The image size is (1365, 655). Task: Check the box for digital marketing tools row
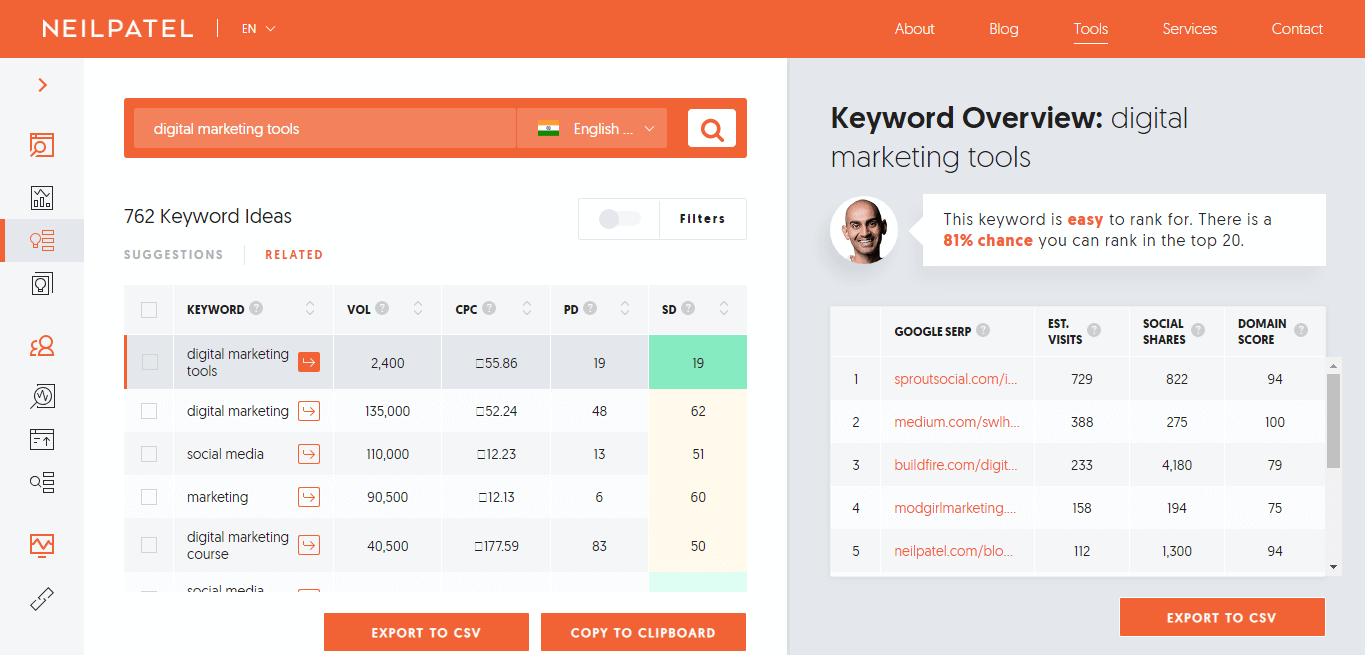click(x=149, y=362)
